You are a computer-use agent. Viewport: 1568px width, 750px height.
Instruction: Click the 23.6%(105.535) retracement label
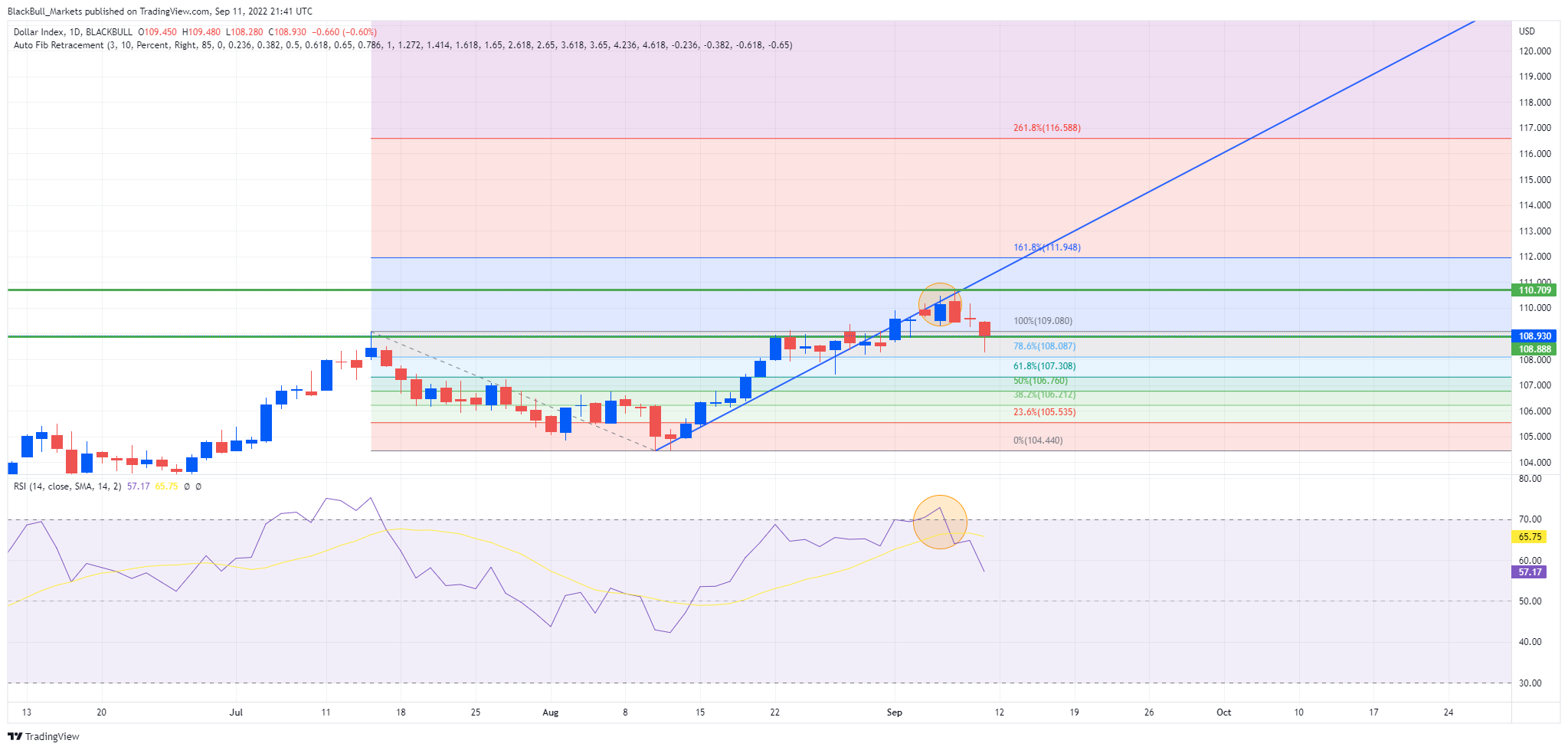[1044, 412]
